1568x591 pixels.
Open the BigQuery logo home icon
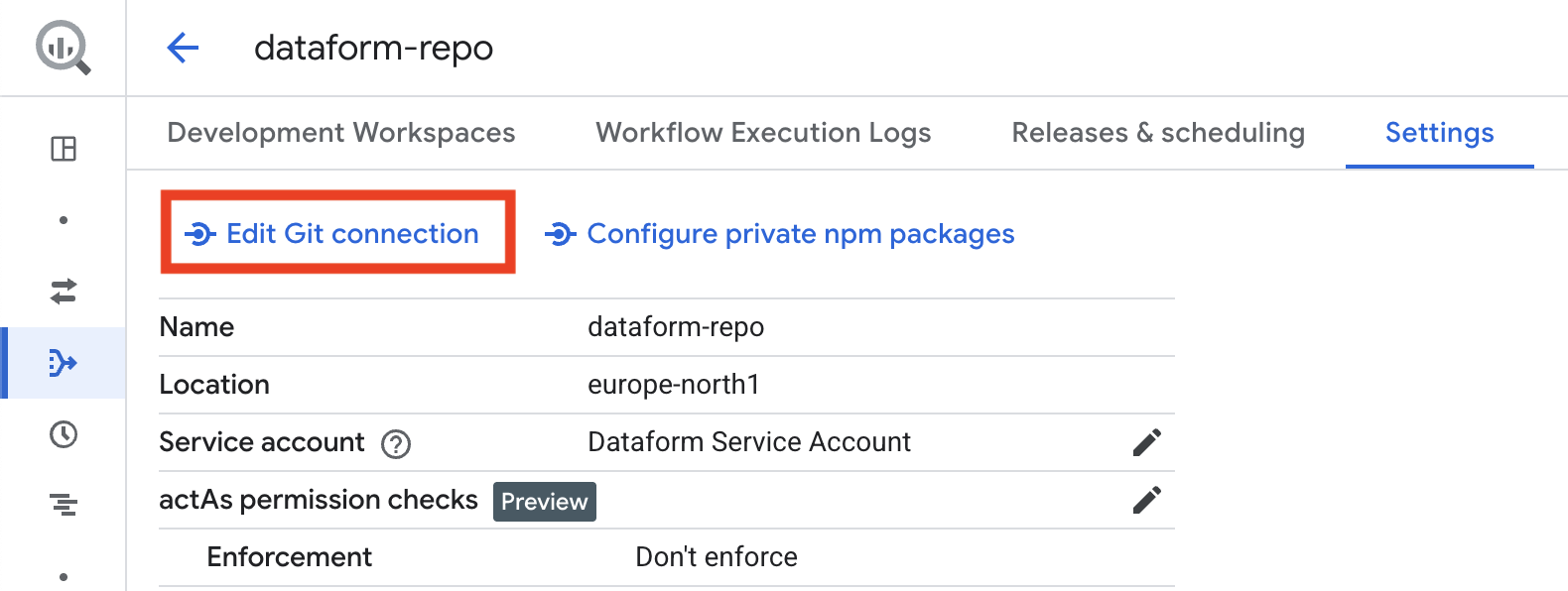64,48
